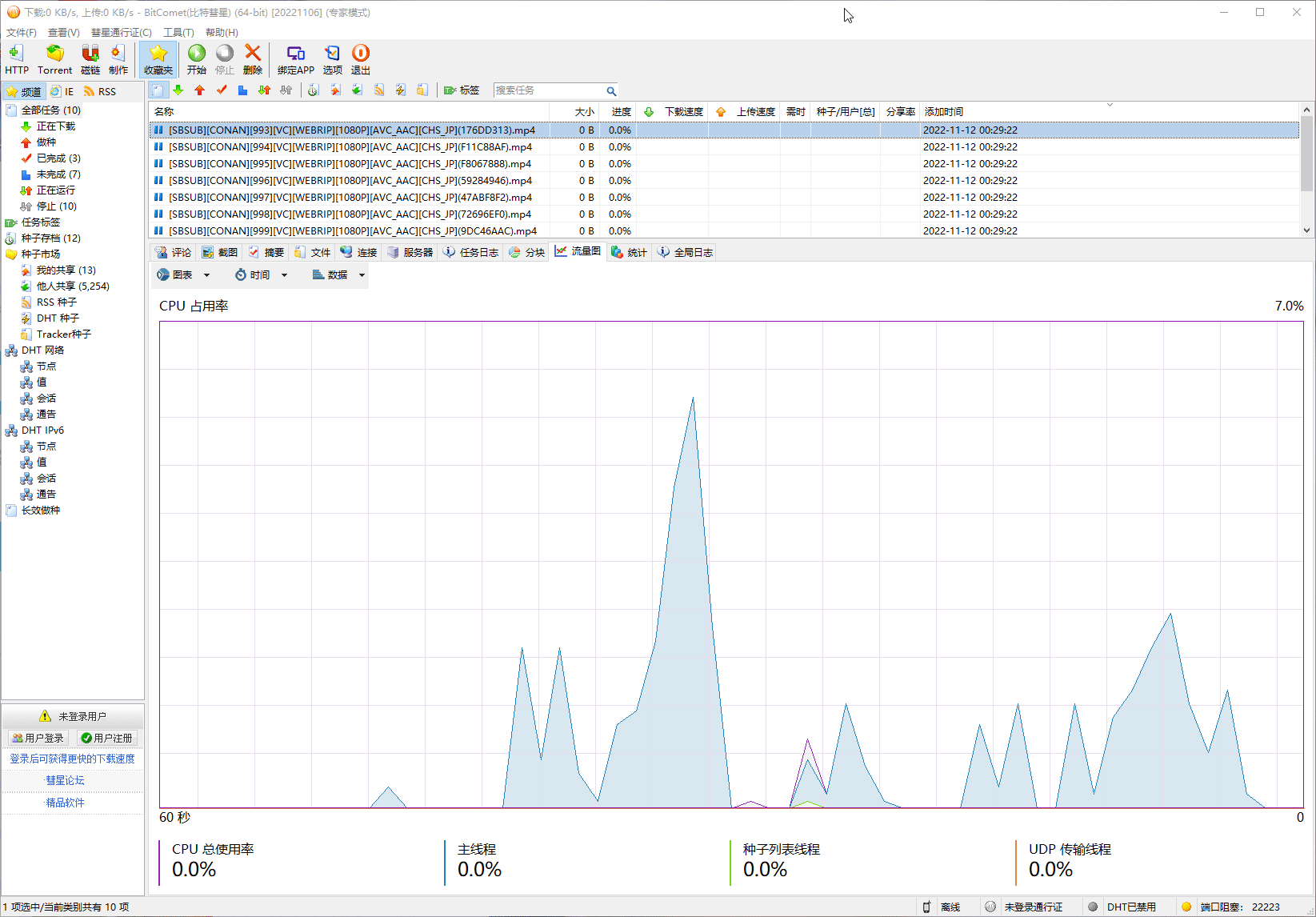The height and width of the screenshot is (917, 1316).
Task: Select the all-tasks filter icon in filter bar
Action: (158, 90)
